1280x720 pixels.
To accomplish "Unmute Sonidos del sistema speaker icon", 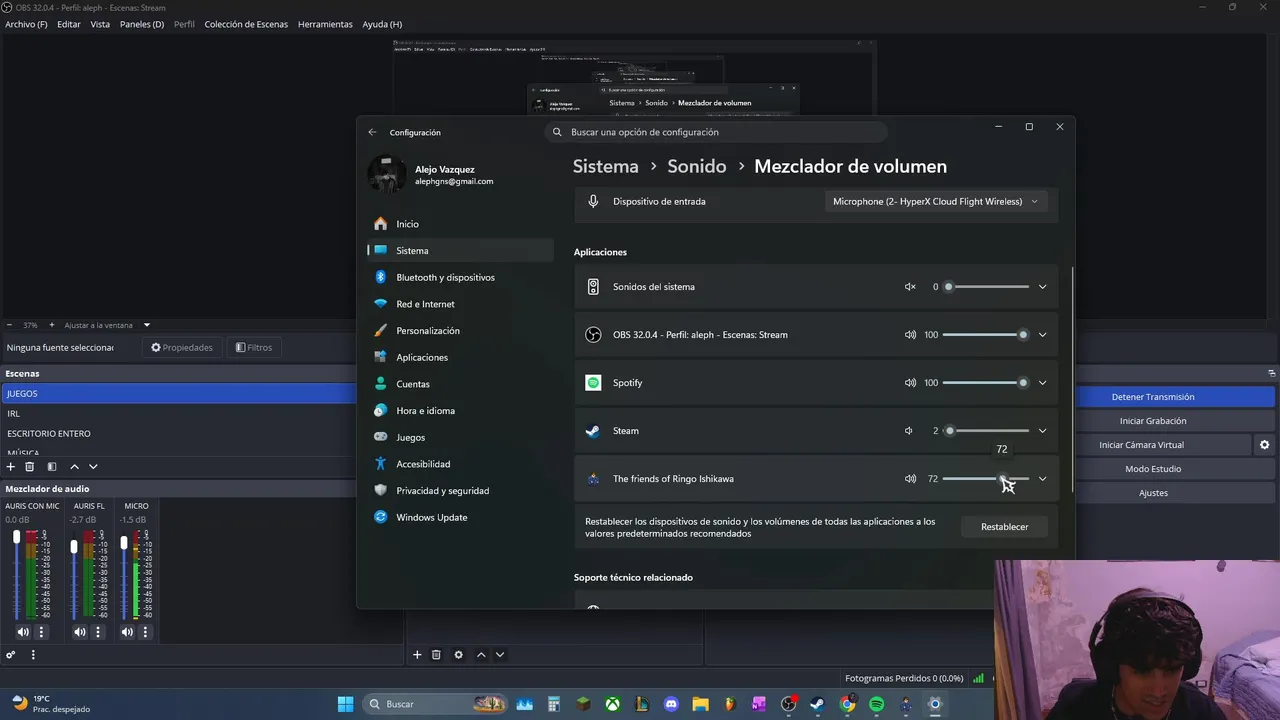I will 910,287.
